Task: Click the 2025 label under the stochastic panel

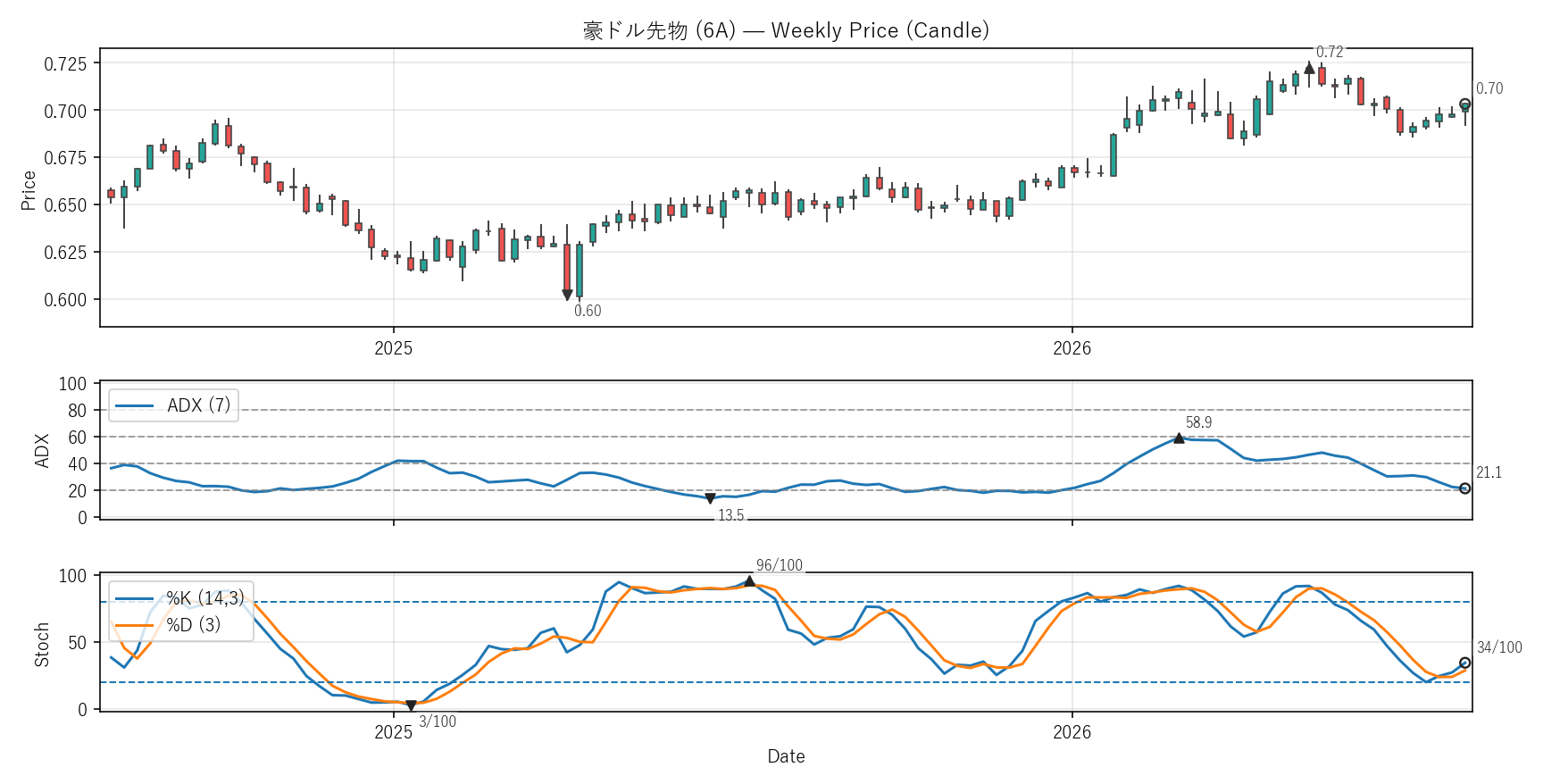Action: (393, 732)
